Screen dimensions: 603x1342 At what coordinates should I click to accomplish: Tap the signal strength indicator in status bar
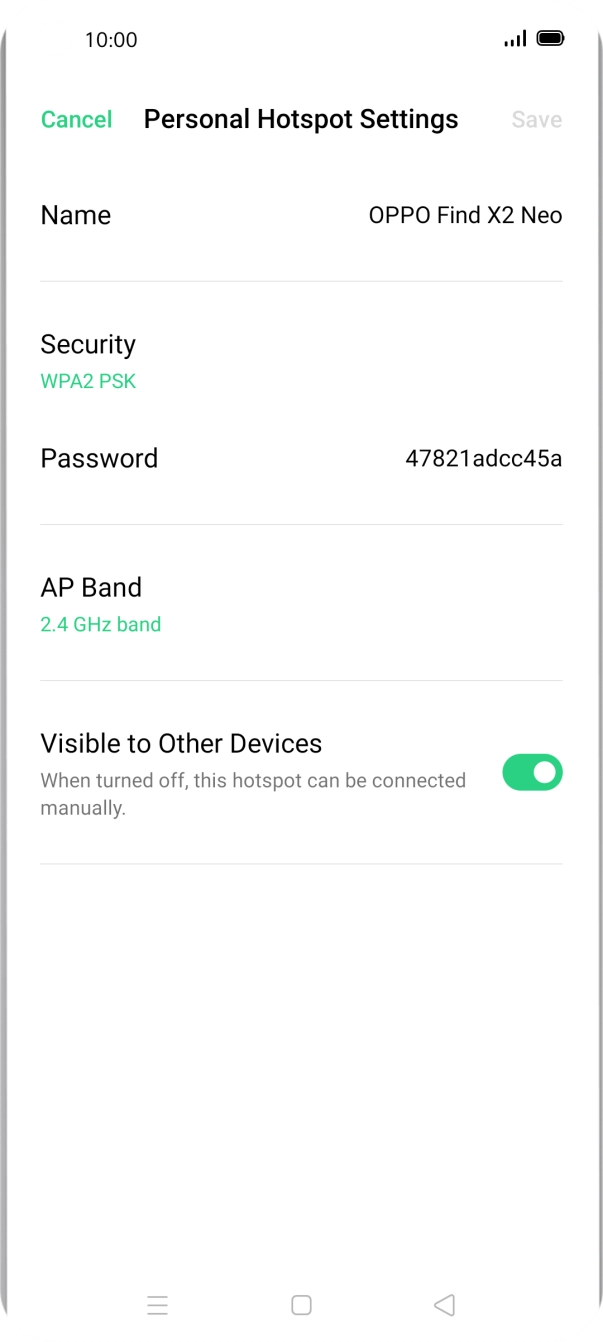tap(515, 38)
